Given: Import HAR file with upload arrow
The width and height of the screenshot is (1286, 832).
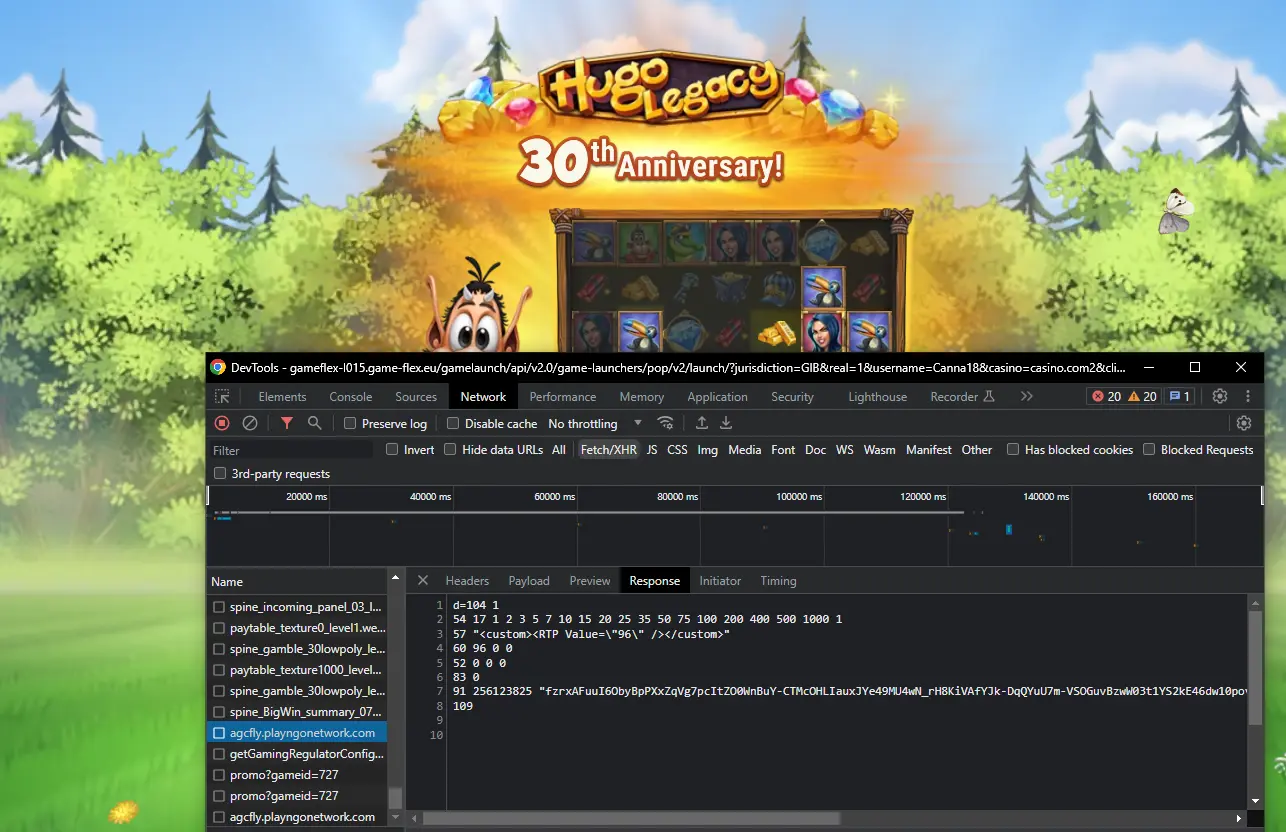Looking at the screenshot, I should [702, 424].
